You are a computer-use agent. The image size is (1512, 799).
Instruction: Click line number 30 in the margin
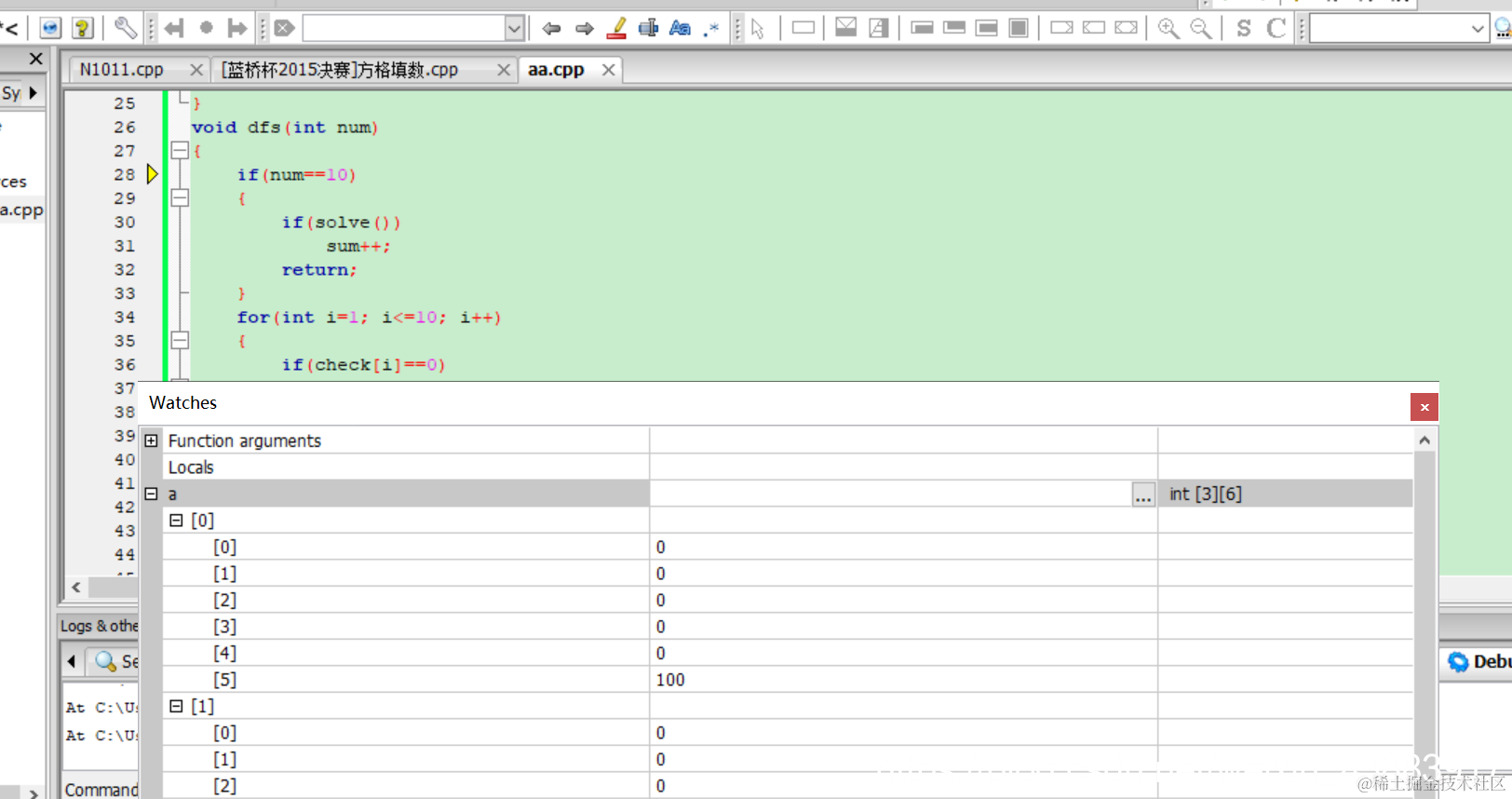coord(125,222)
